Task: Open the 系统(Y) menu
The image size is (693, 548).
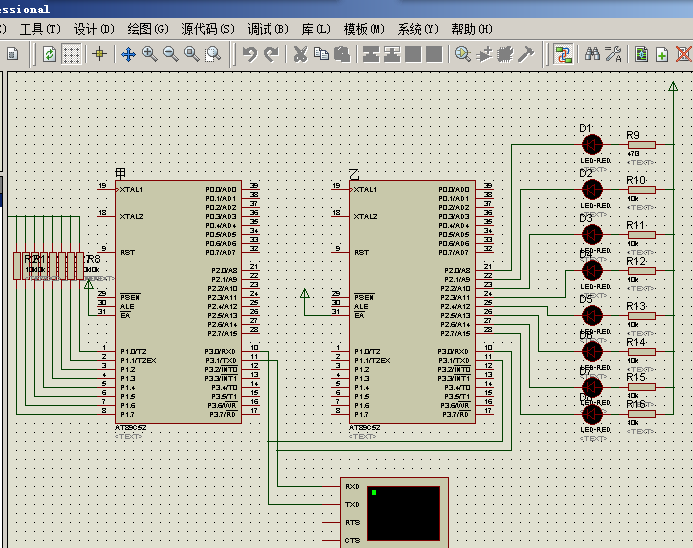Action: point(418,29)
